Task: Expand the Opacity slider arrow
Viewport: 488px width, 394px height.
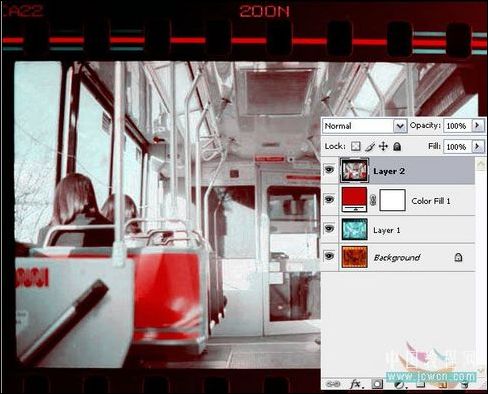Action: (x=478, y=125)
